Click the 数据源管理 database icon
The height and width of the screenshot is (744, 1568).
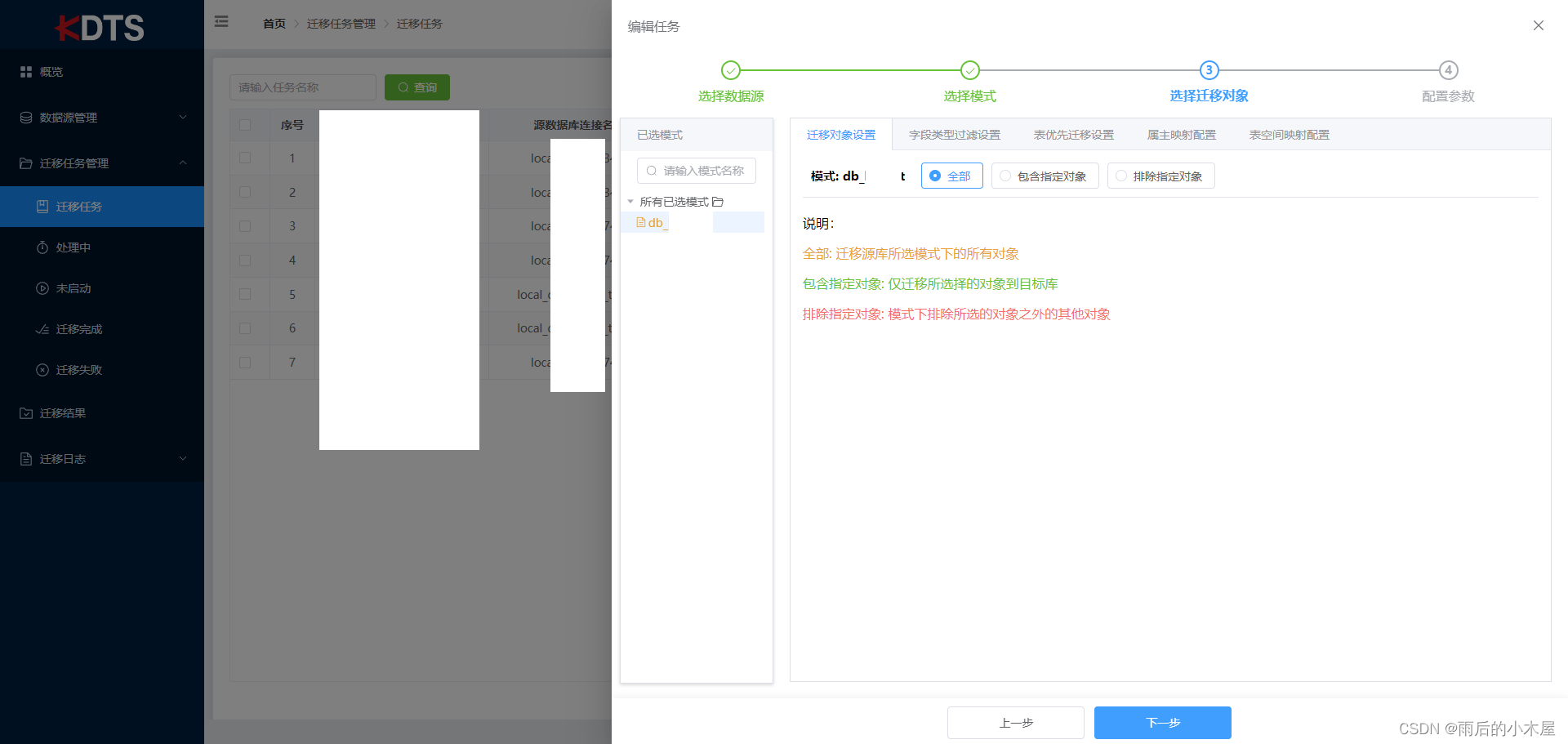[x=26, y=118]
